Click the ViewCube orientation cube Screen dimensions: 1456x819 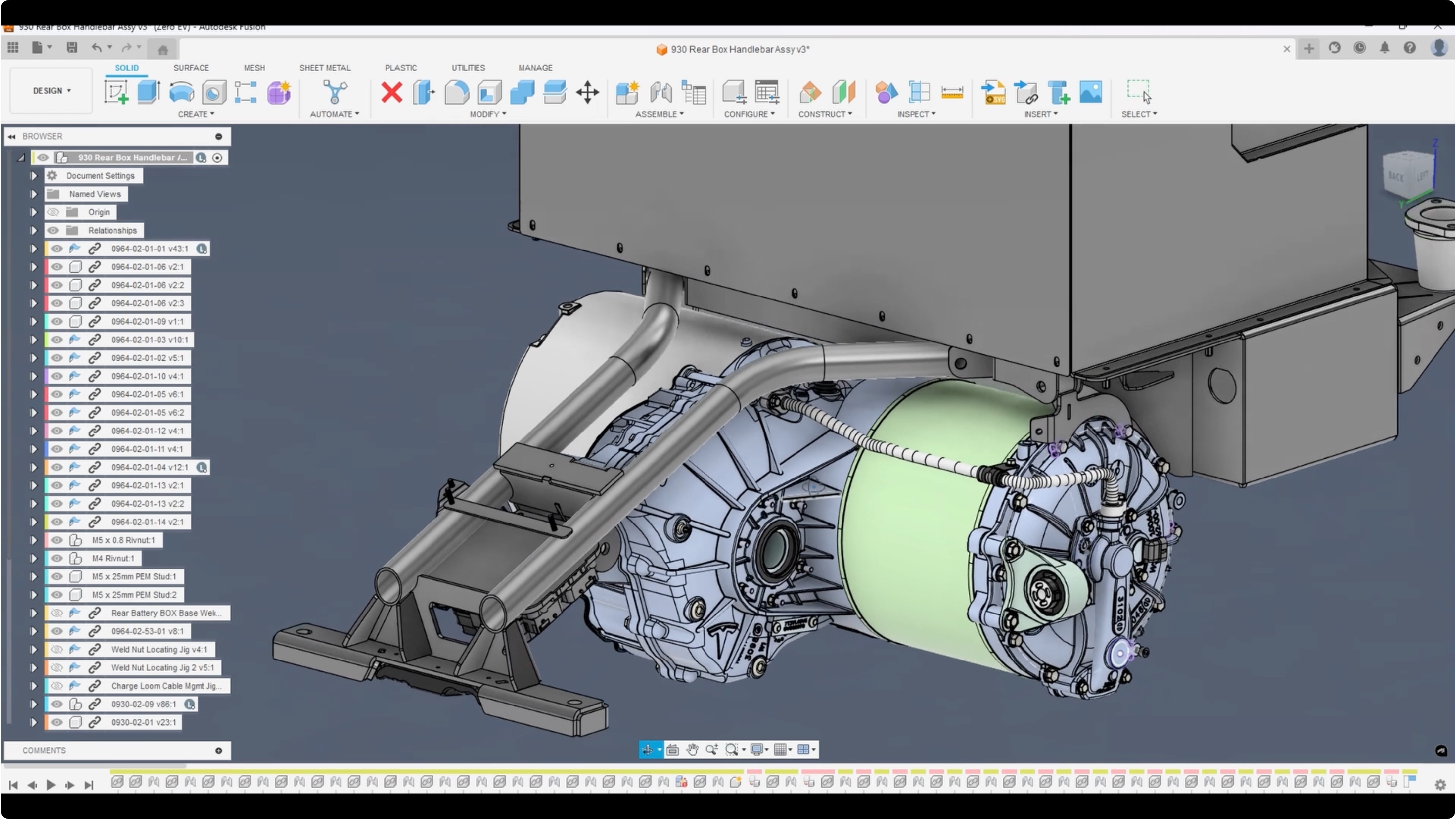tap(1409, 175)
